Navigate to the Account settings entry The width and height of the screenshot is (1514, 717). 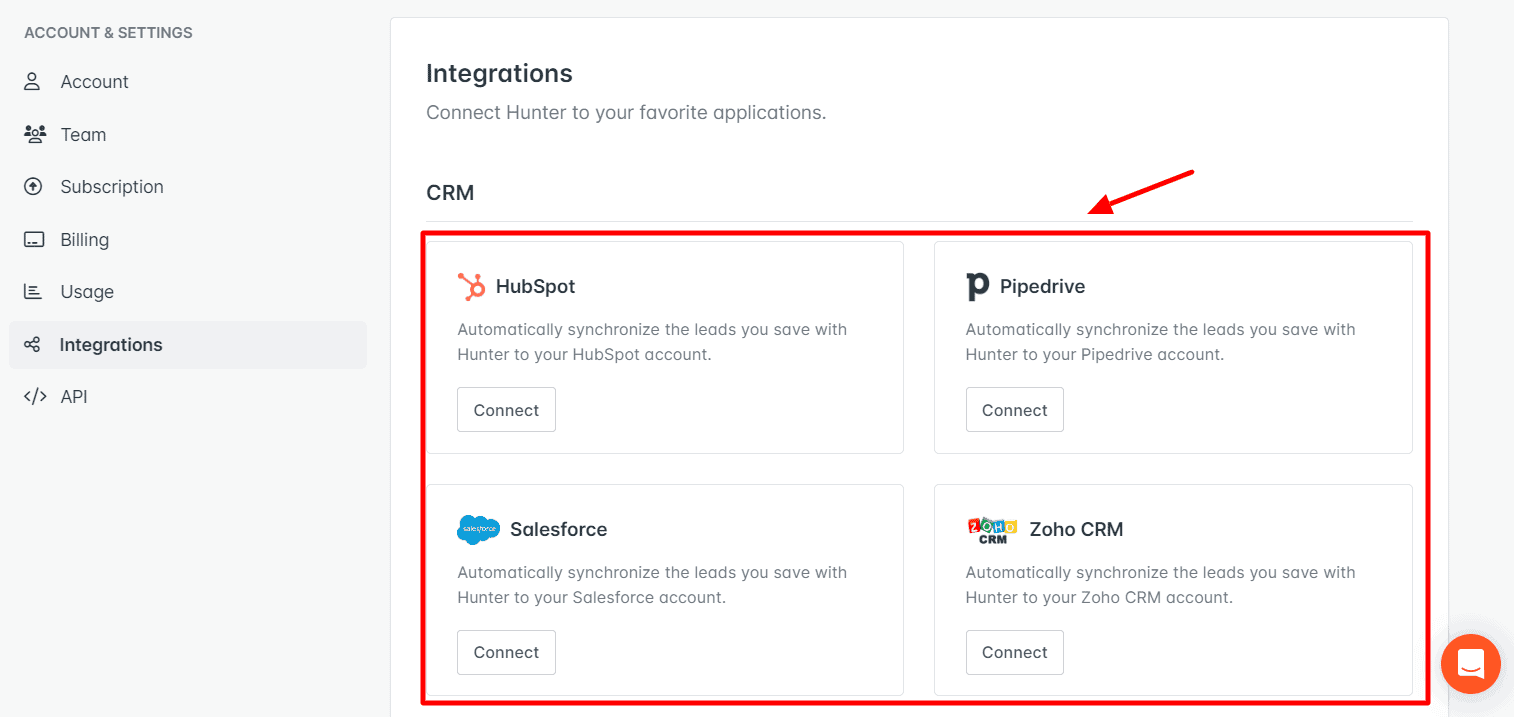[x=95, y=81]
